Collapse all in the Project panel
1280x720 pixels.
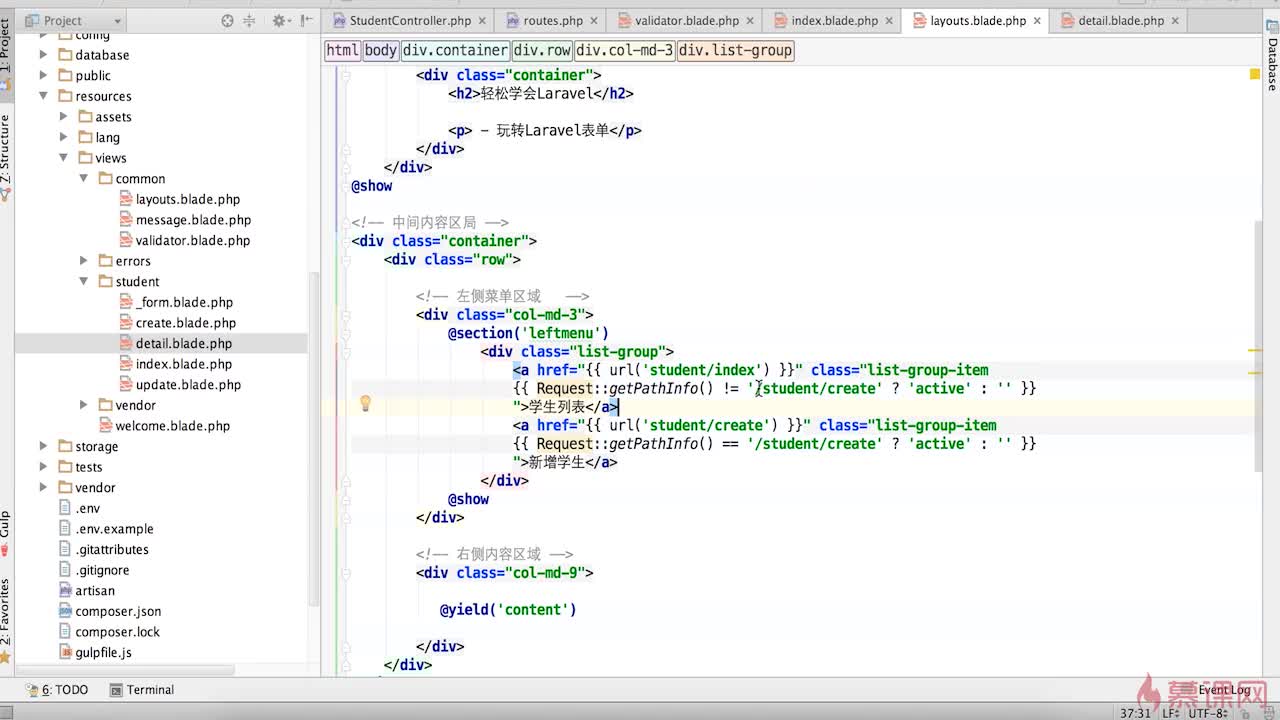coord(248,20)
